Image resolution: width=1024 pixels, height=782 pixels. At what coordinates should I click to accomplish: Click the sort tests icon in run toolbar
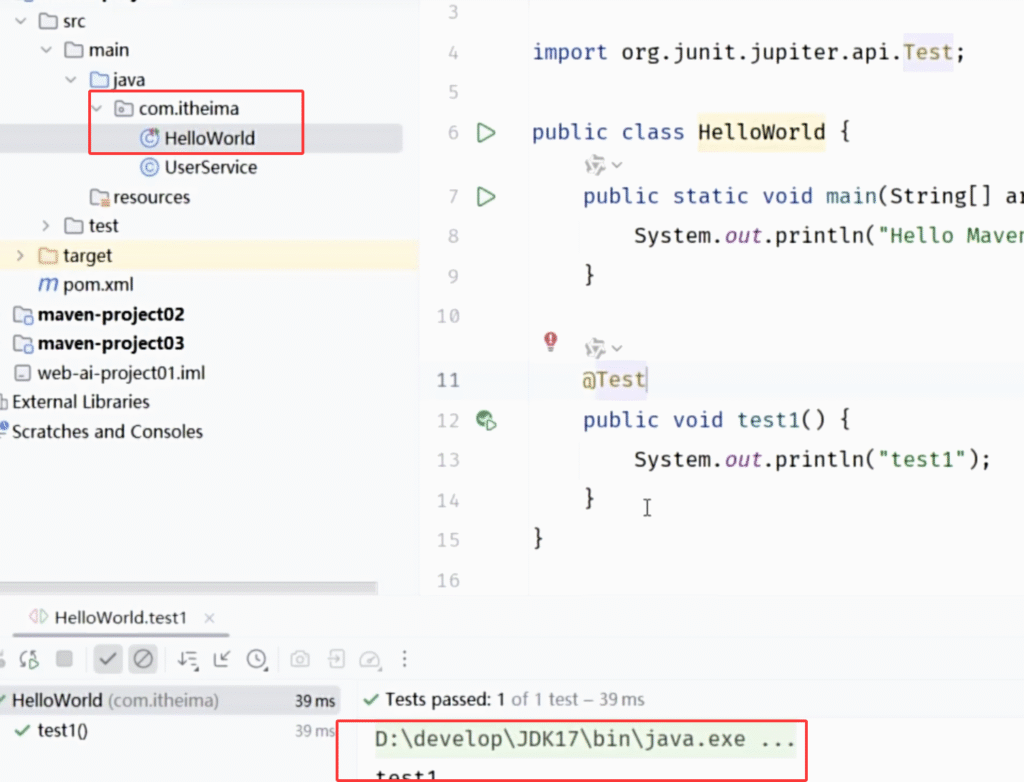187,659
